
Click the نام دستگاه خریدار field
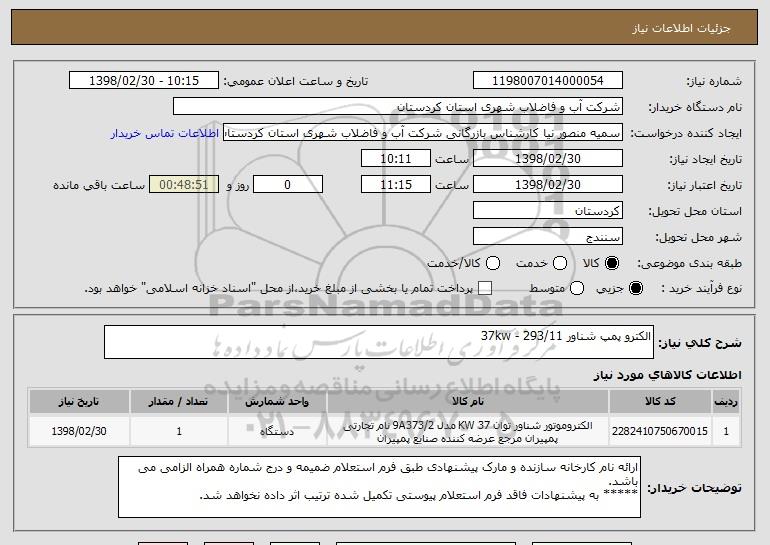pyautogui.click(x=398, y=107)
